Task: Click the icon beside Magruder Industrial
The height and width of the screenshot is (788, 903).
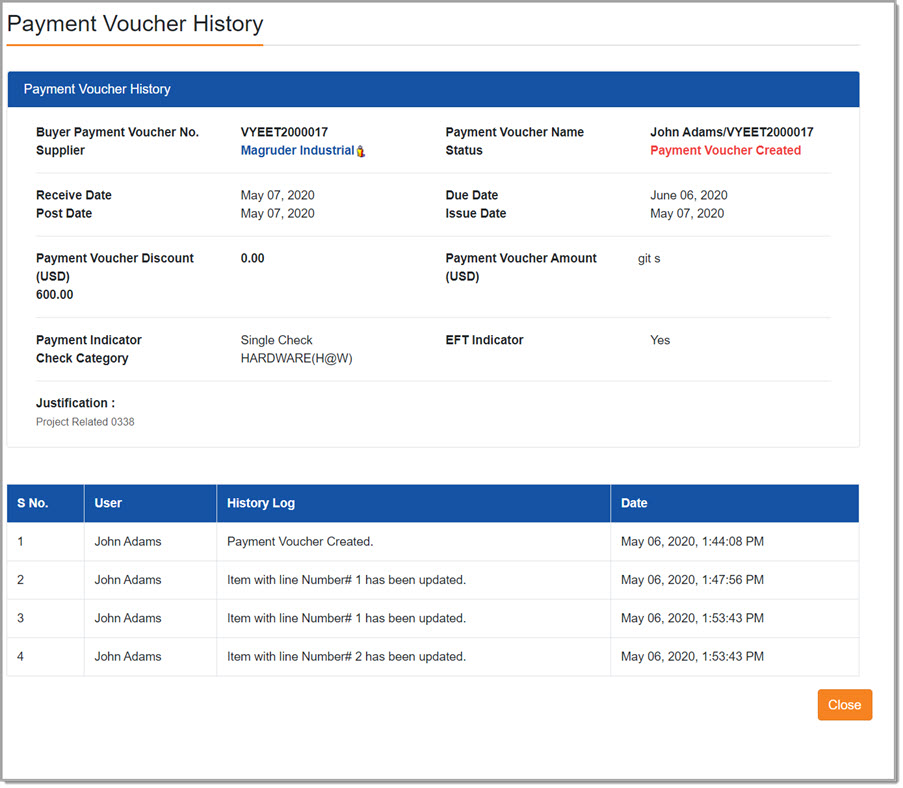Action: click(x=361, y=151)
